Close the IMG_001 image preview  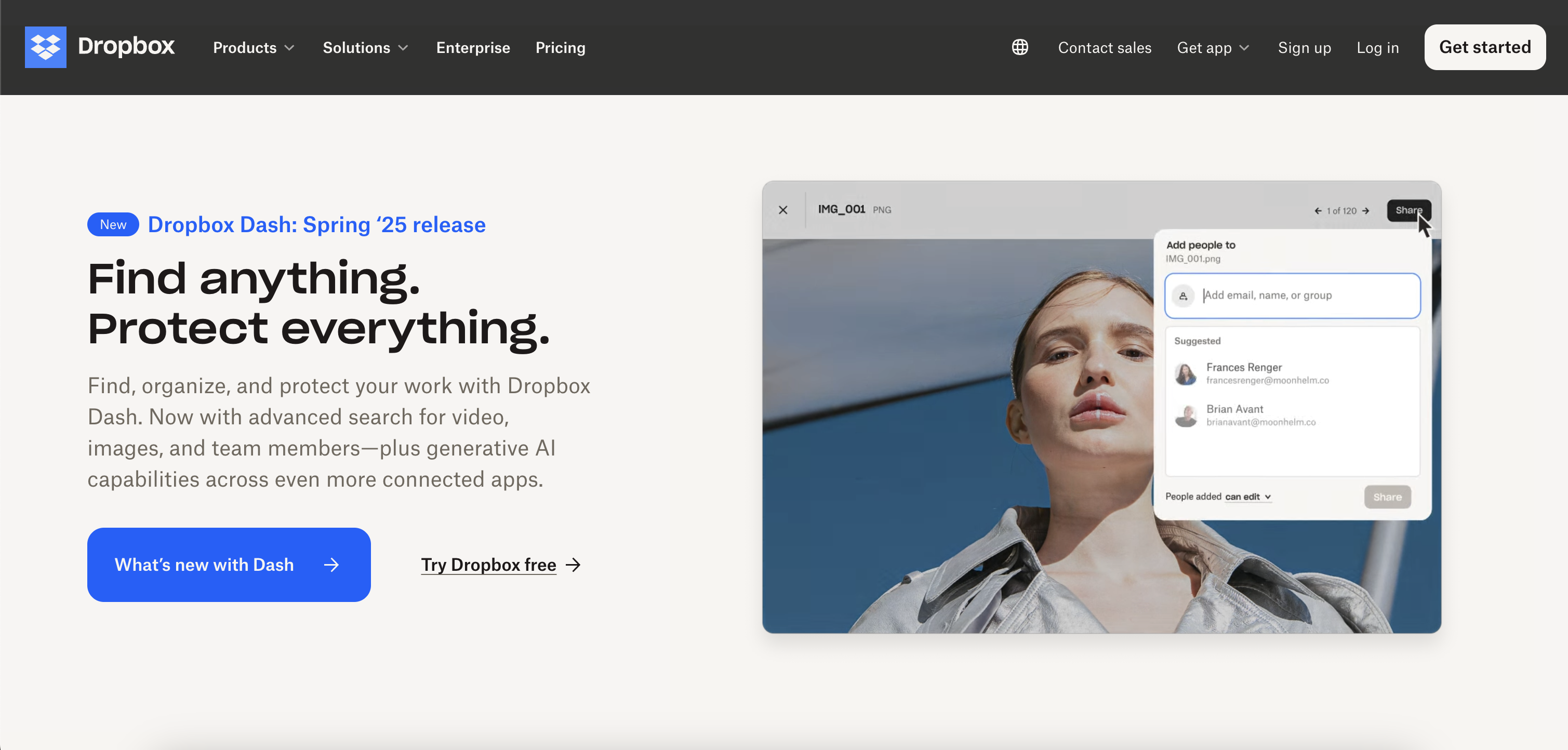point(783,210)
